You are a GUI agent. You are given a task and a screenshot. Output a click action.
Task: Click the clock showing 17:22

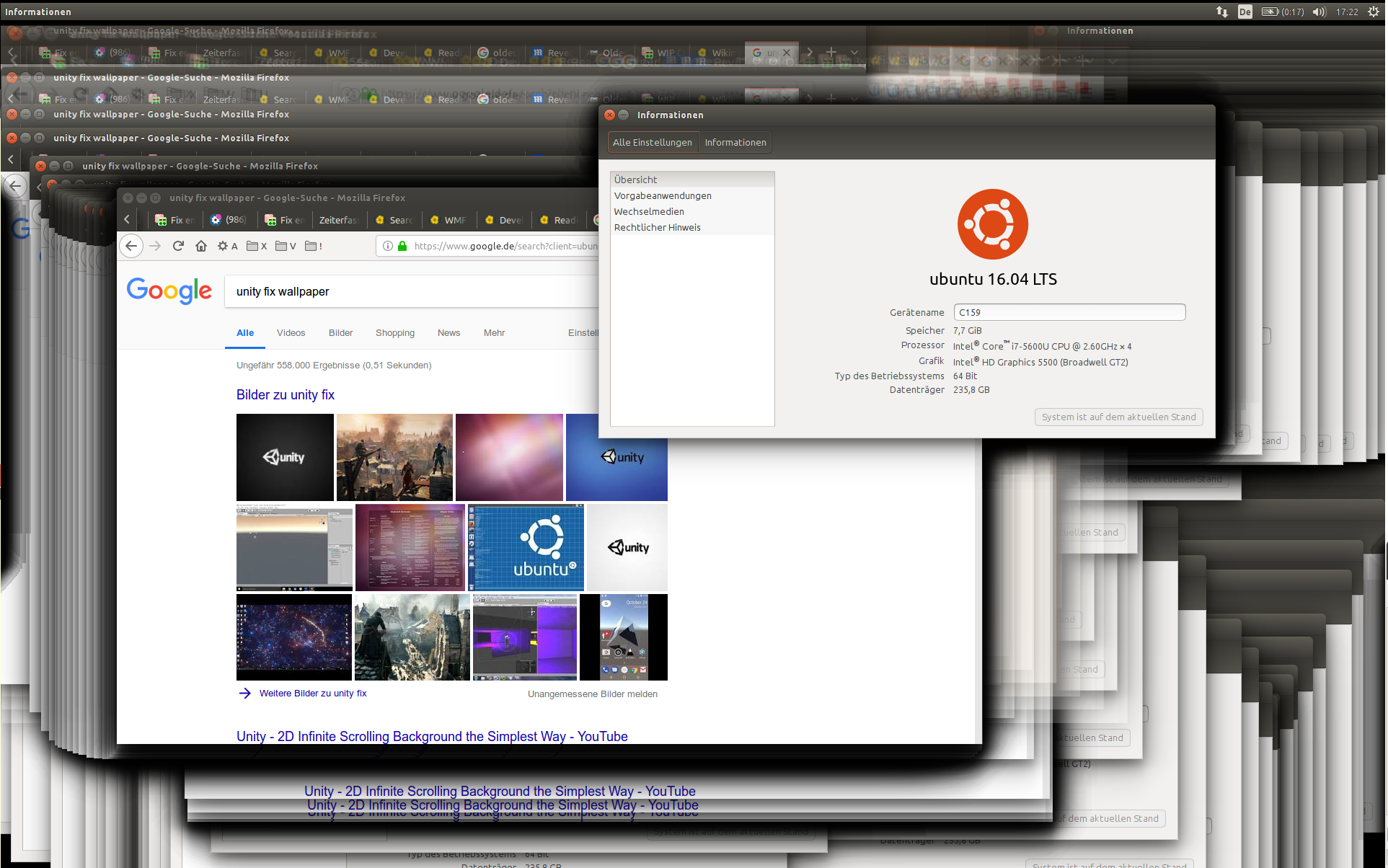click(1346, 12)
